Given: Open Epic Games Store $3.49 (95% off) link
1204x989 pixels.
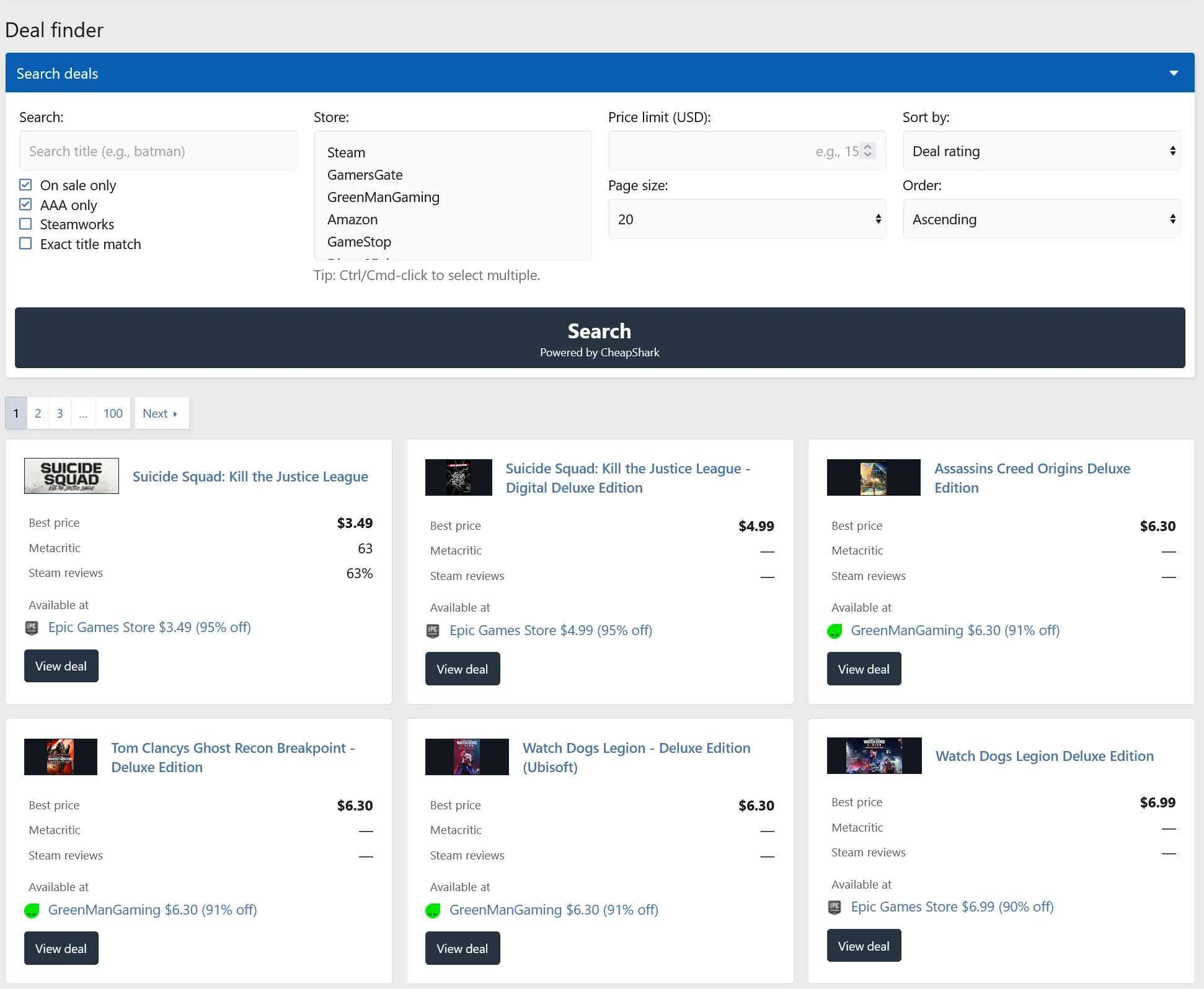Looking at the screenshot, I should point(149,627).
